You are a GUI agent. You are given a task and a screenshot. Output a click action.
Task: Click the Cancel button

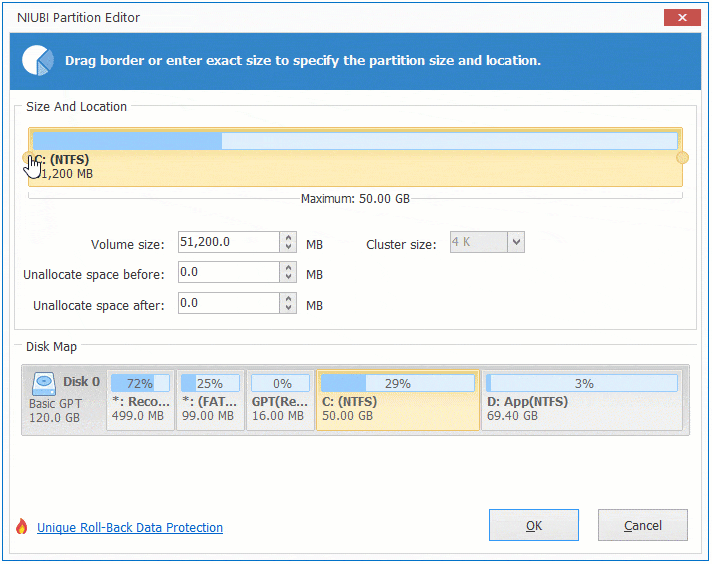pyautogui.click(x=643, y=525)
